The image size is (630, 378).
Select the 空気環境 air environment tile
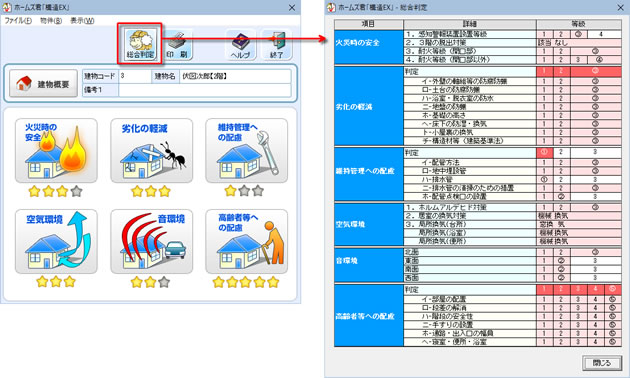click(x=56, y=241)
